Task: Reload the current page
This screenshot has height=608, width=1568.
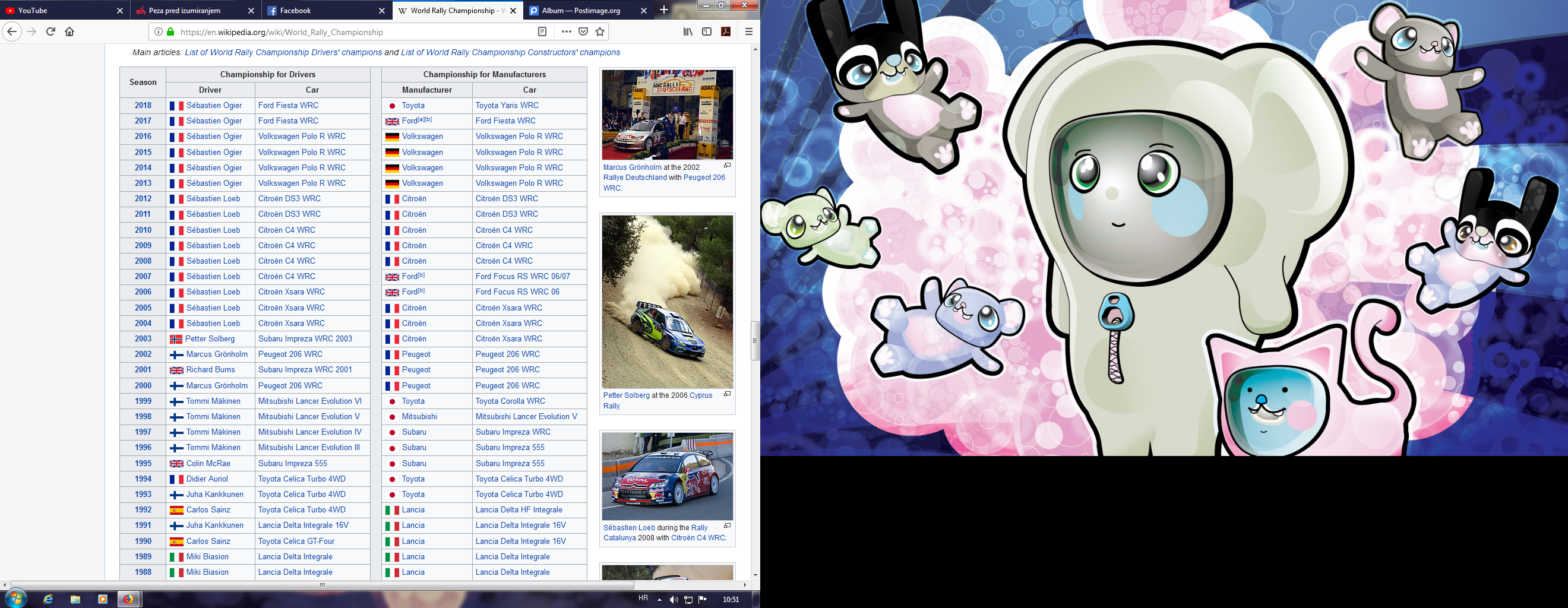Action: click(x=50, y=31)
